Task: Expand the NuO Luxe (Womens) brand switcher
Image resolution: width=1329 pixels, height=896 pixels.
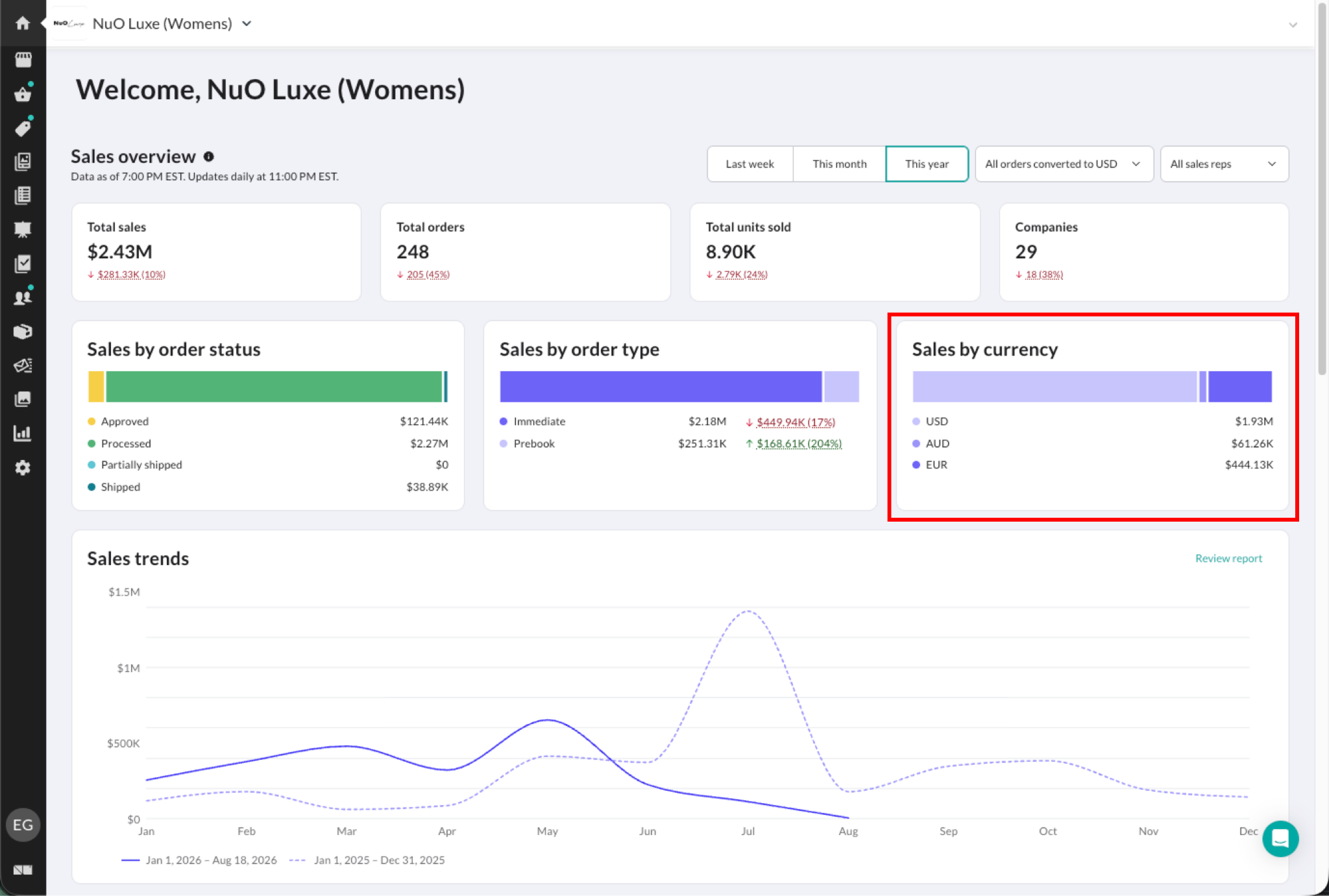Action: tap(247, 23)
